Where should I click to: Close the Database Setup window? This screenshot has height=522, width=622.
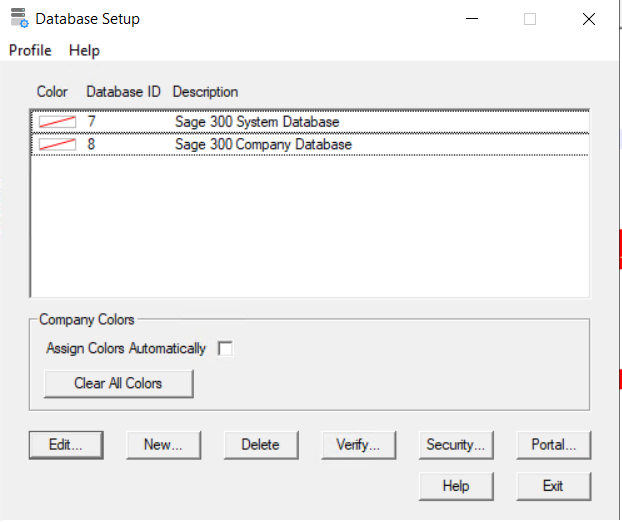pos(589,19)
